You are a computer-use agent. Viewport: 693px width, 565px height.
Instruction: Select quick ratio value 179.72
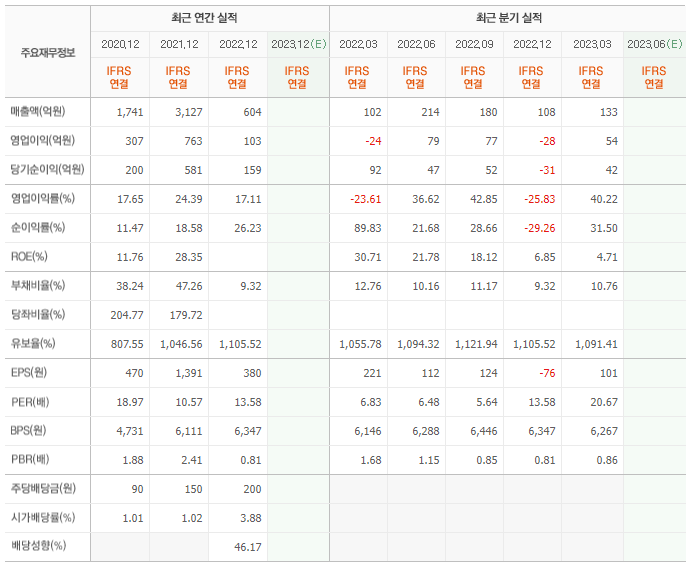186,315
